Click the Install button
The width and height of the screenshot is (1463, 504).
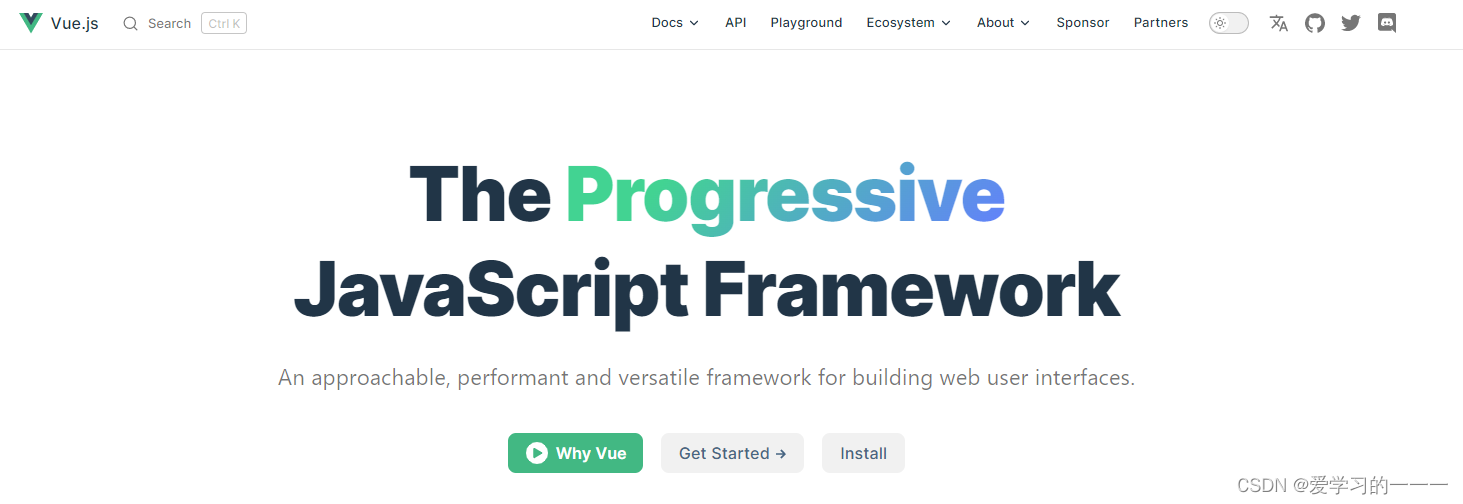(863, 453)
